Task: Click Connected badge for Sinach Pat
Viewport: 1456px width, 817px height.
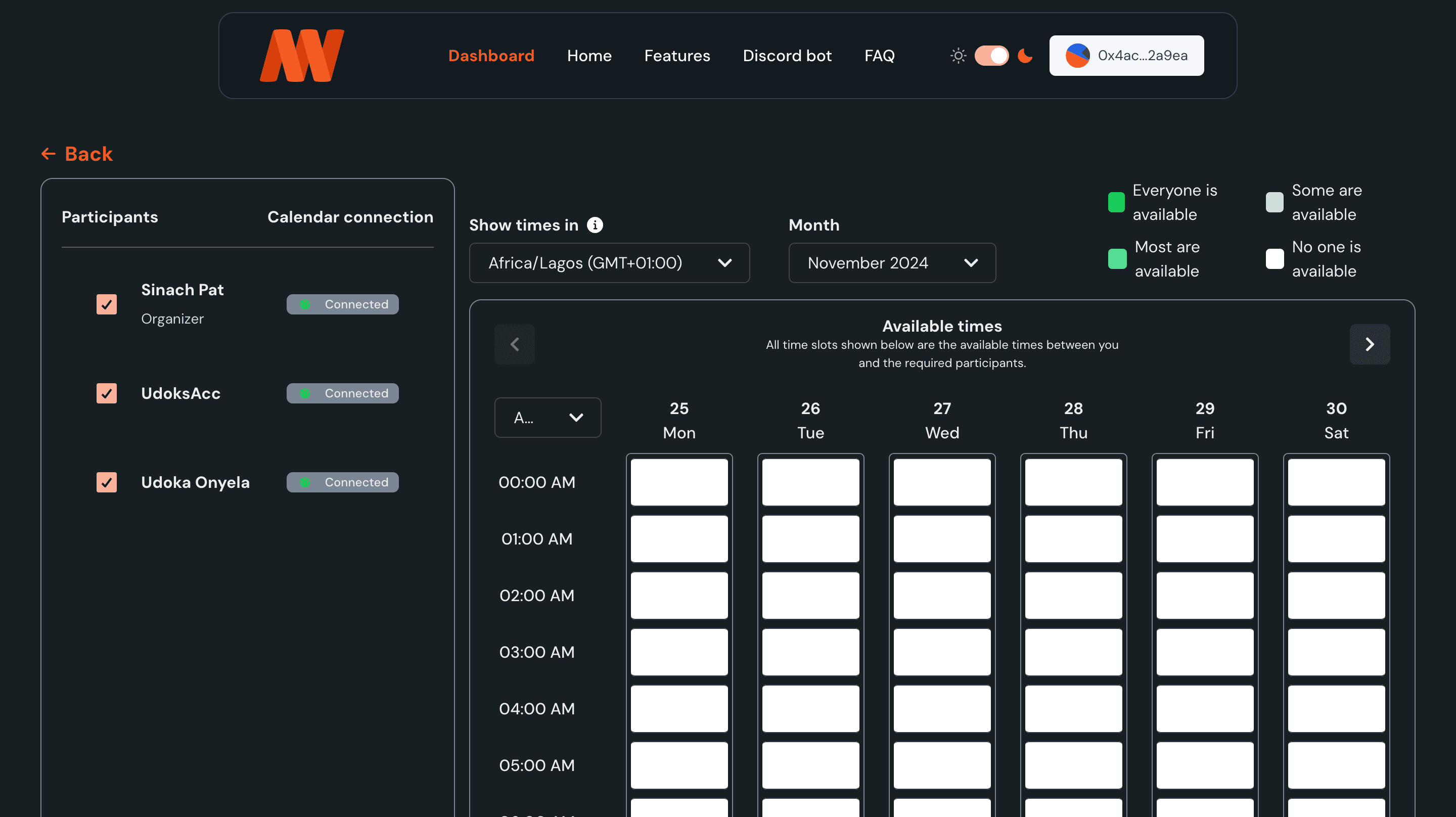Action: tap(343, 304)
